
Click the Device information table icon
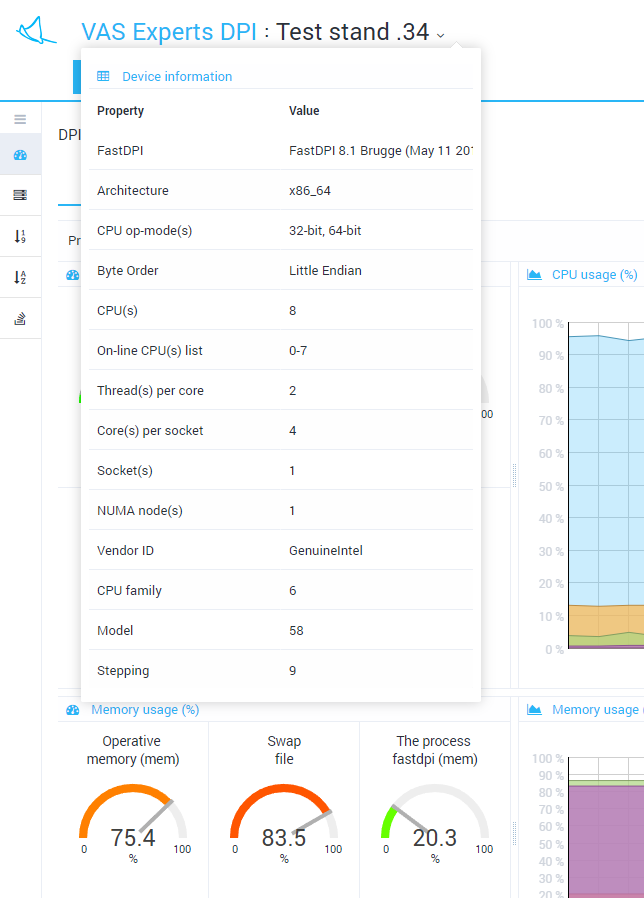click(103, 76)
